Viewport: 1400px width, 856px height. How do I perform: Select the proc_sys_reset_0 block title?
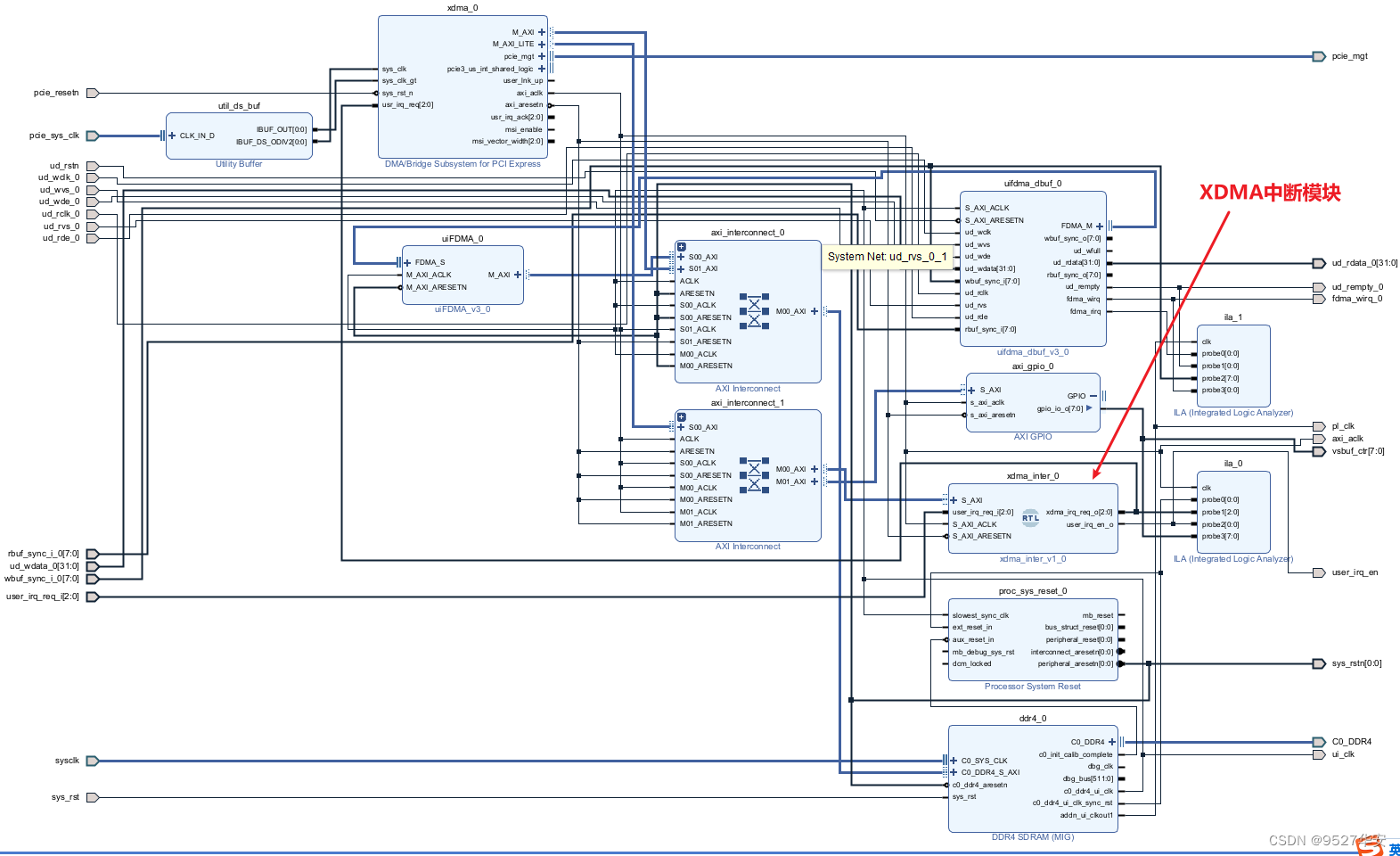1033,591
